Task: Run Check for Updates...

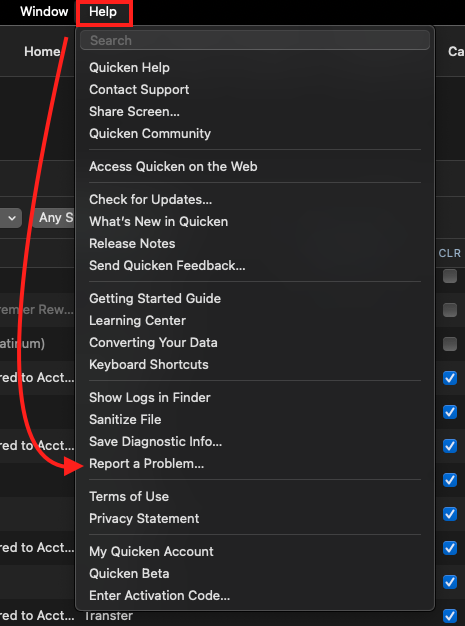Action: tap(150, 199)
